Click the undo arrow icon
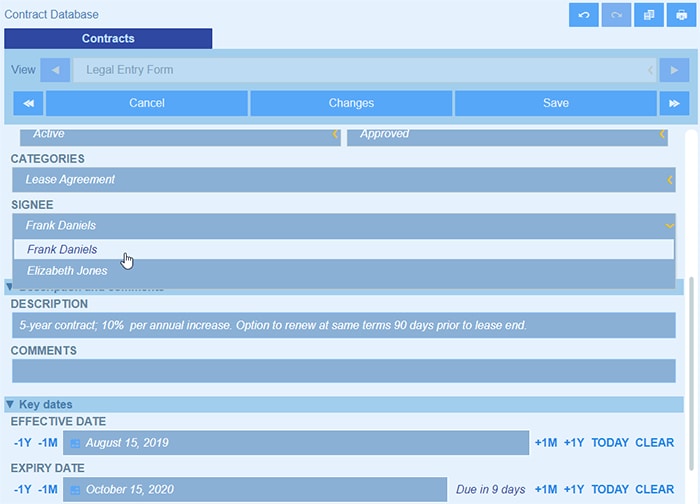This screenshot has height=504, width=700. click(x=584, y=15)
